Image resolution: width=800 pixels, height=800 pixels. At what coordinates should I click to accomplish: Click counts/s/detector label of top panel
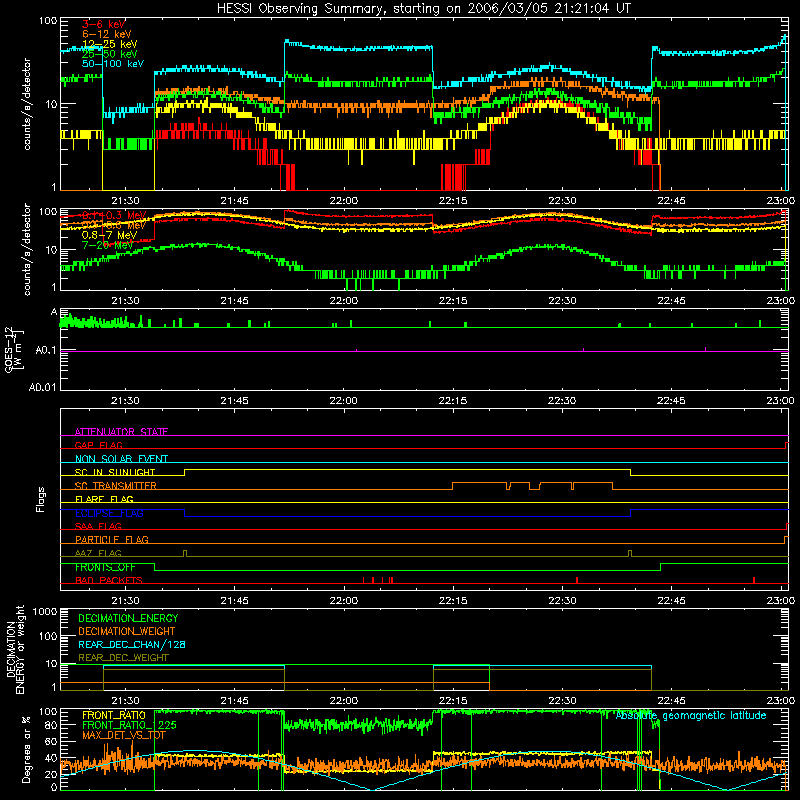coord(27,104)
